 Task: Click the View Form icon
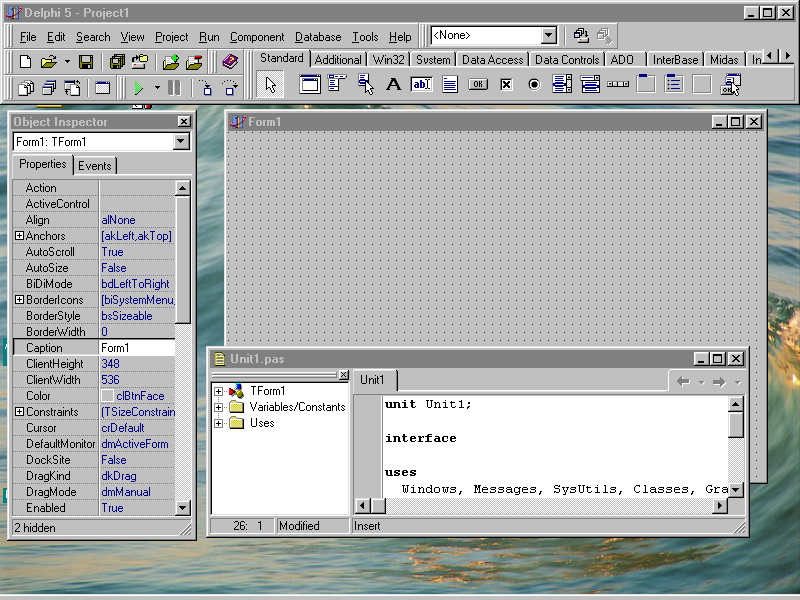click(49, 88)
